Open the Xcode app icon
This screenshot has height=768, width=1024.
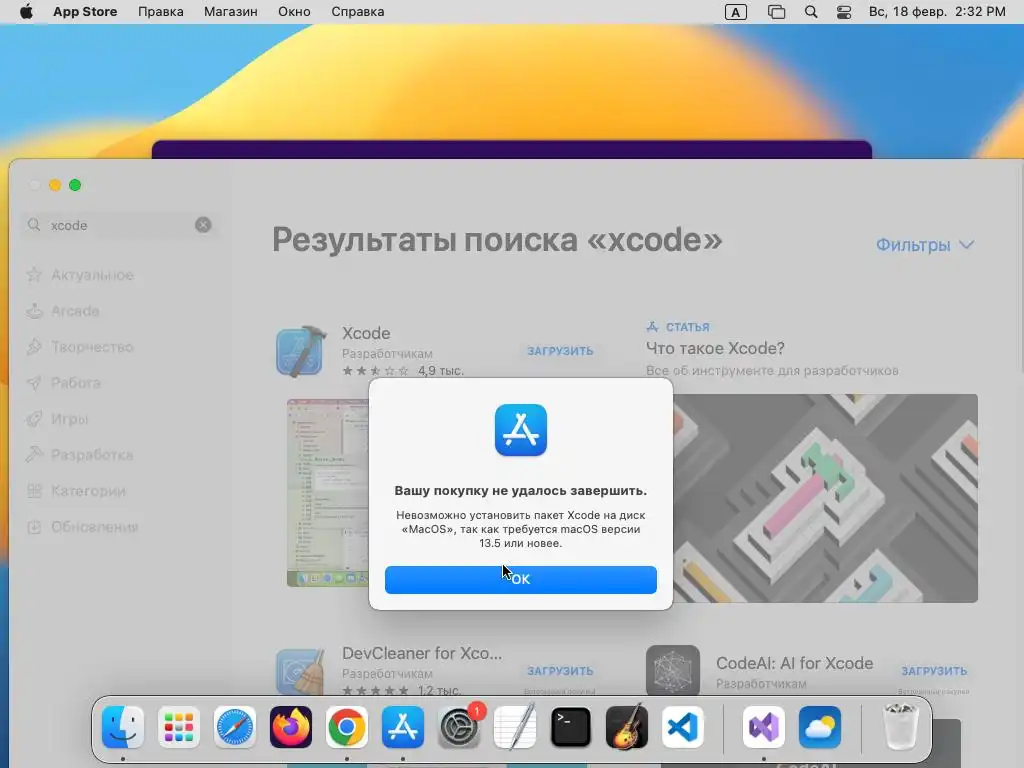[x=301, y=351]
